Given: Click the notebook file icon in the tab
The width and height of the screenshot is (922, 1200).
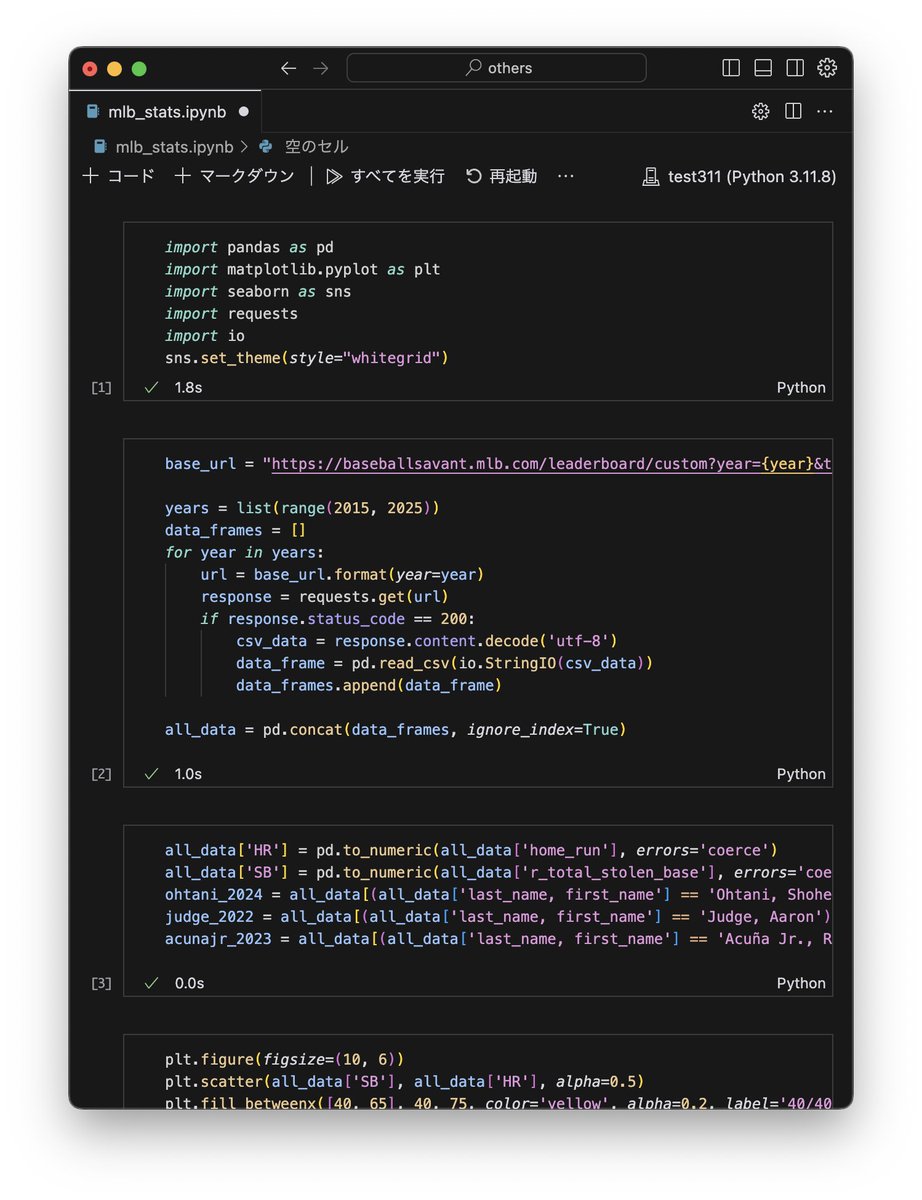Looking at the screenshot, I should coord(93,111).
